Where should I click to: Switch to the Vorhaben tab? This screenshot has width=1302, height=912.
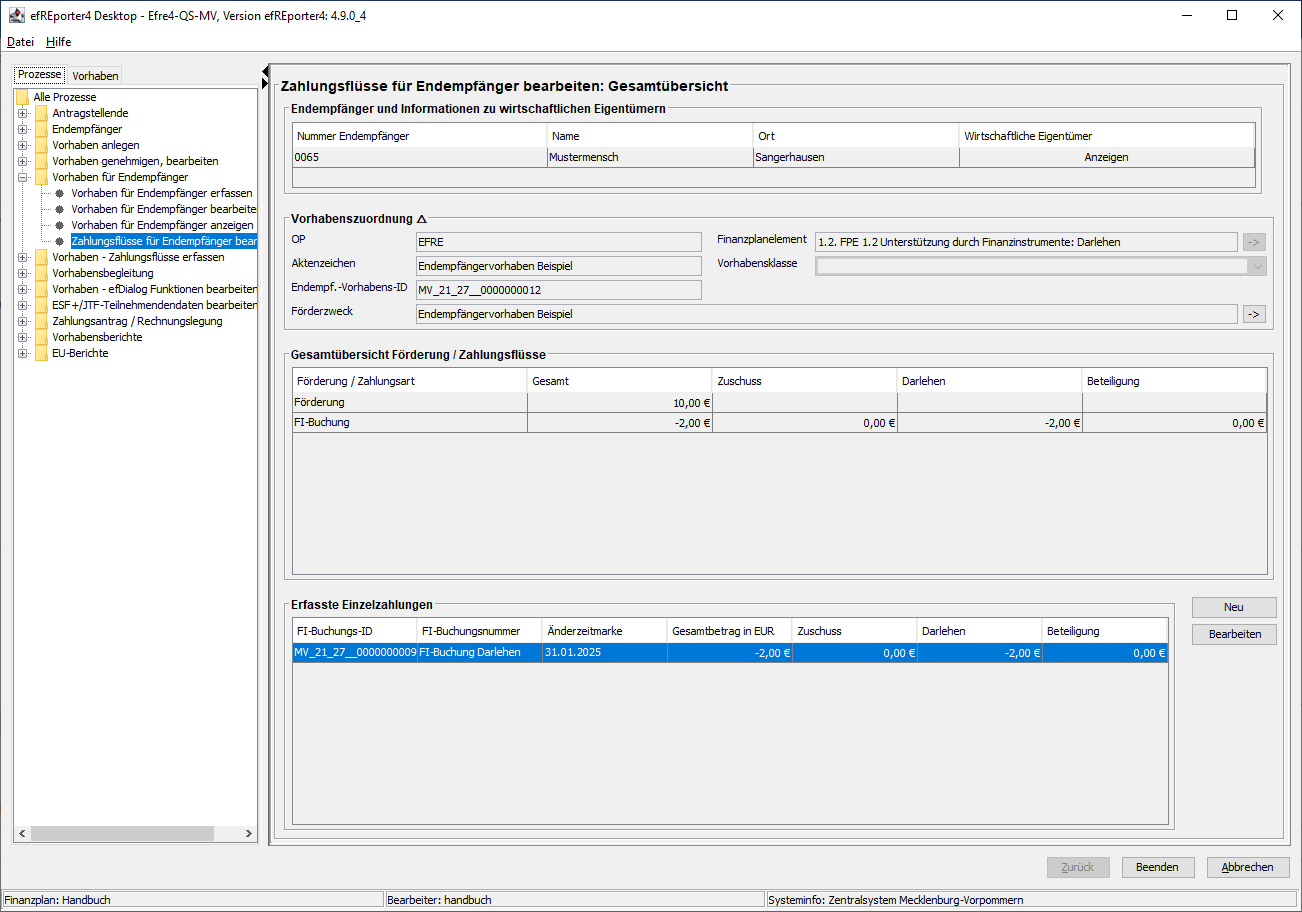pos(95,76)
